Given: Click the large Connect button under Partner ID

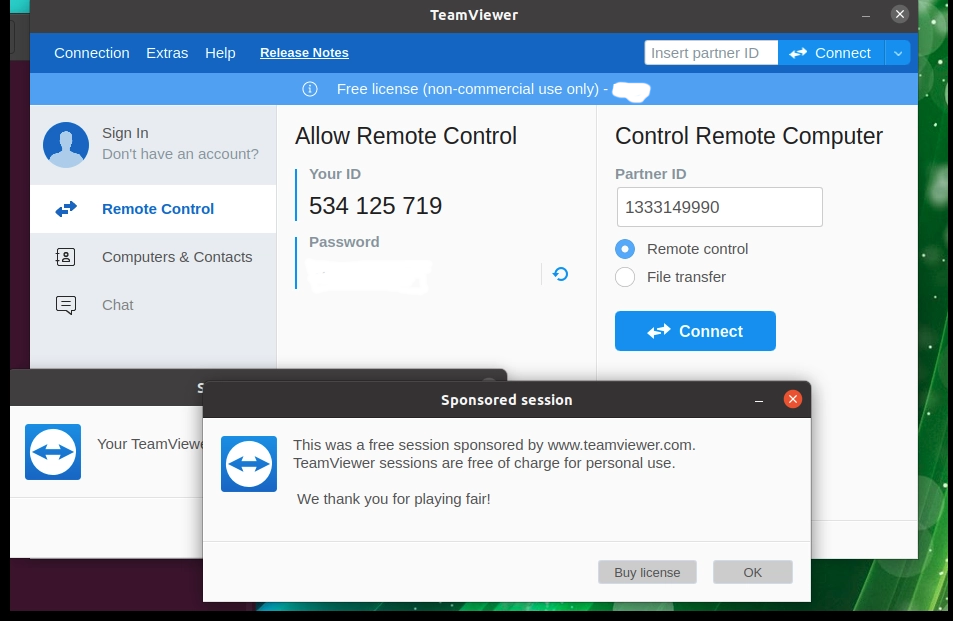Looking at the screenshot, I should tap(695, 331).
